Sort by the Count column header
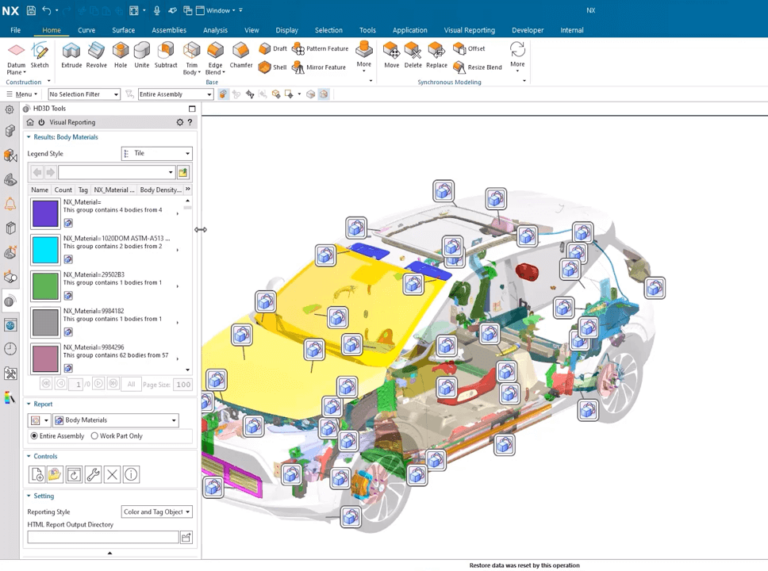768x571 pixels. (63, 190)
